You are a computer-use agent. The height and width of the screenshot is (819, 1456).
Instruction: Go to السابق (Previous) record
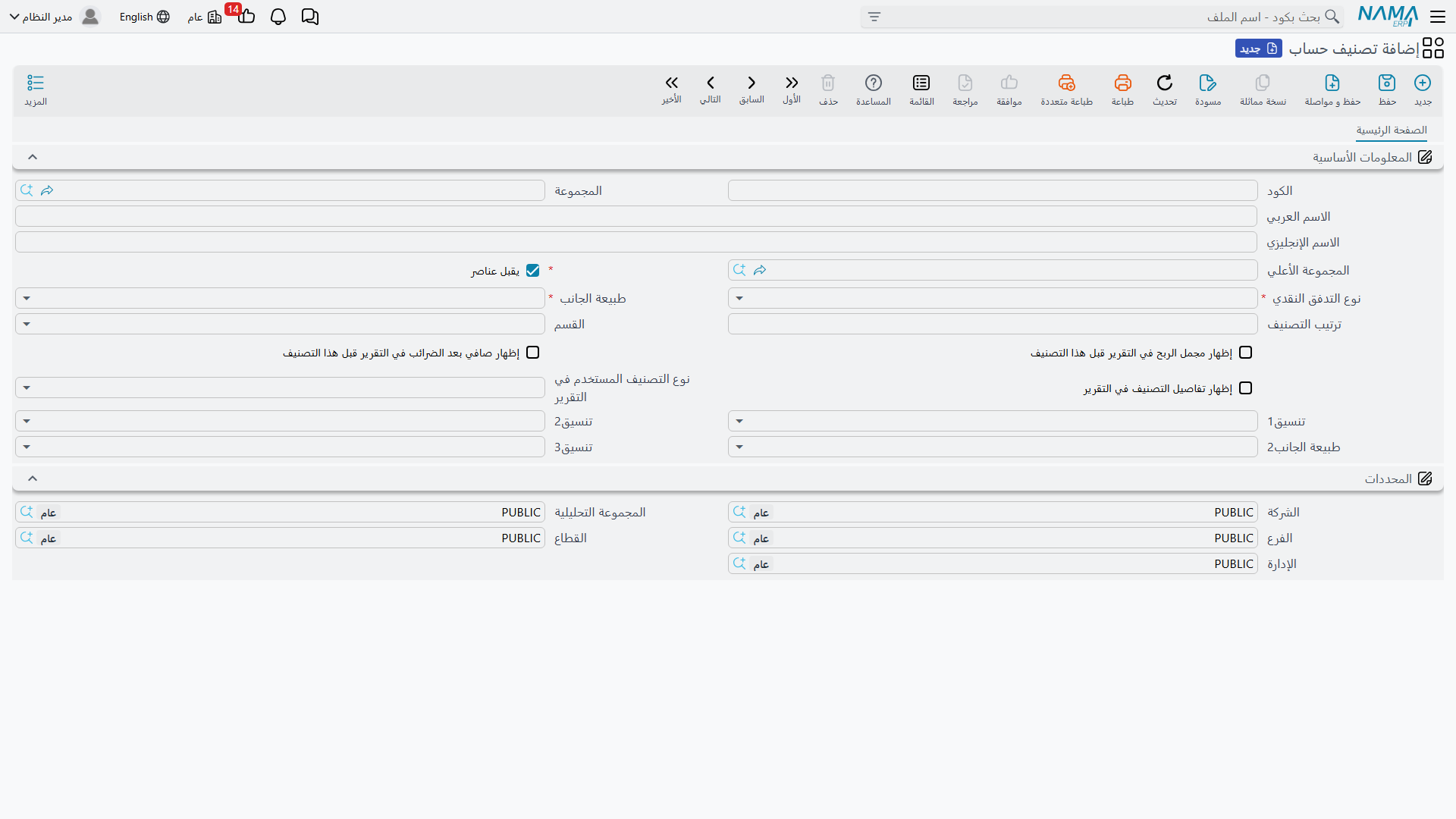752,83
